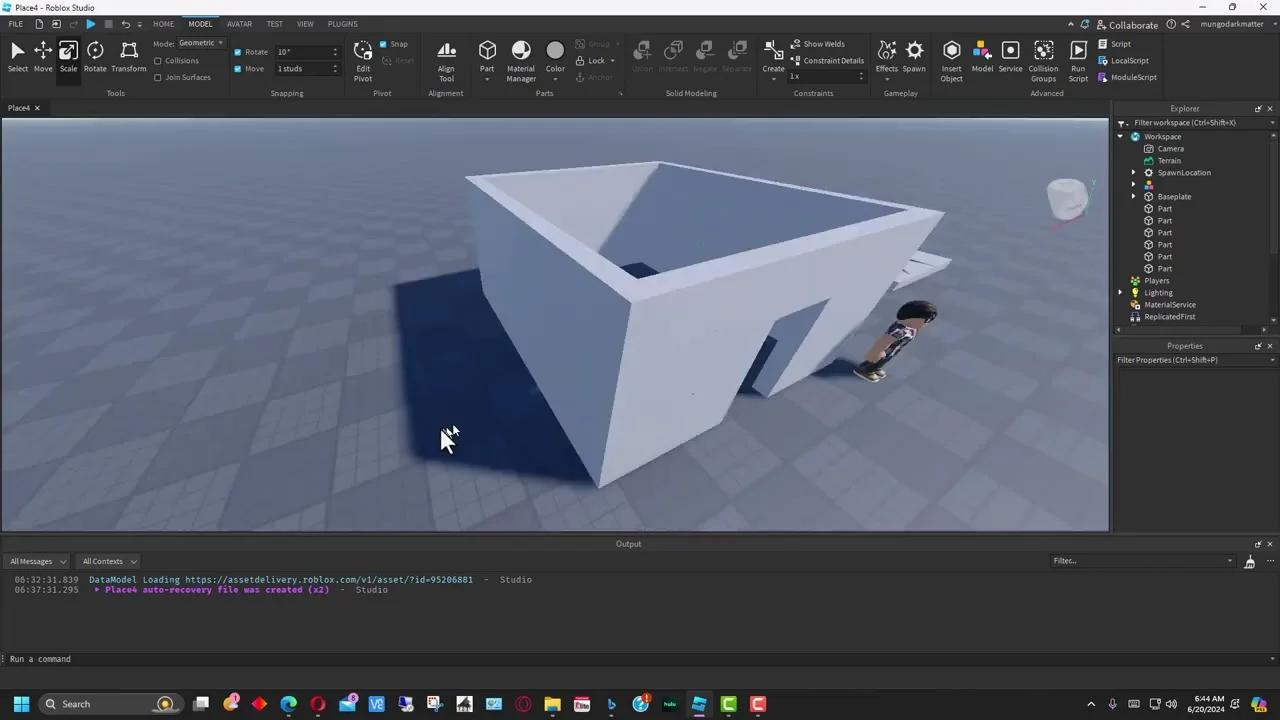Launch the Align Tool
Screen dimensions: 1280x720
pos(446,61)
